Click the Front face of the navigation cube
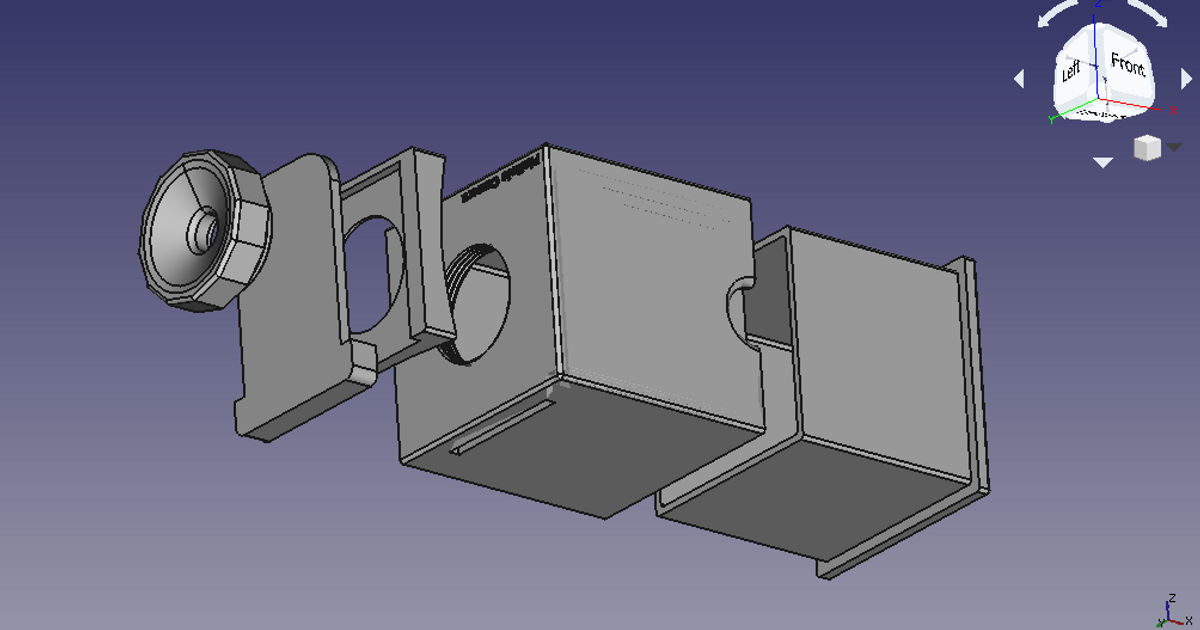1200x630 pixels. click(x=1127, y=69)
